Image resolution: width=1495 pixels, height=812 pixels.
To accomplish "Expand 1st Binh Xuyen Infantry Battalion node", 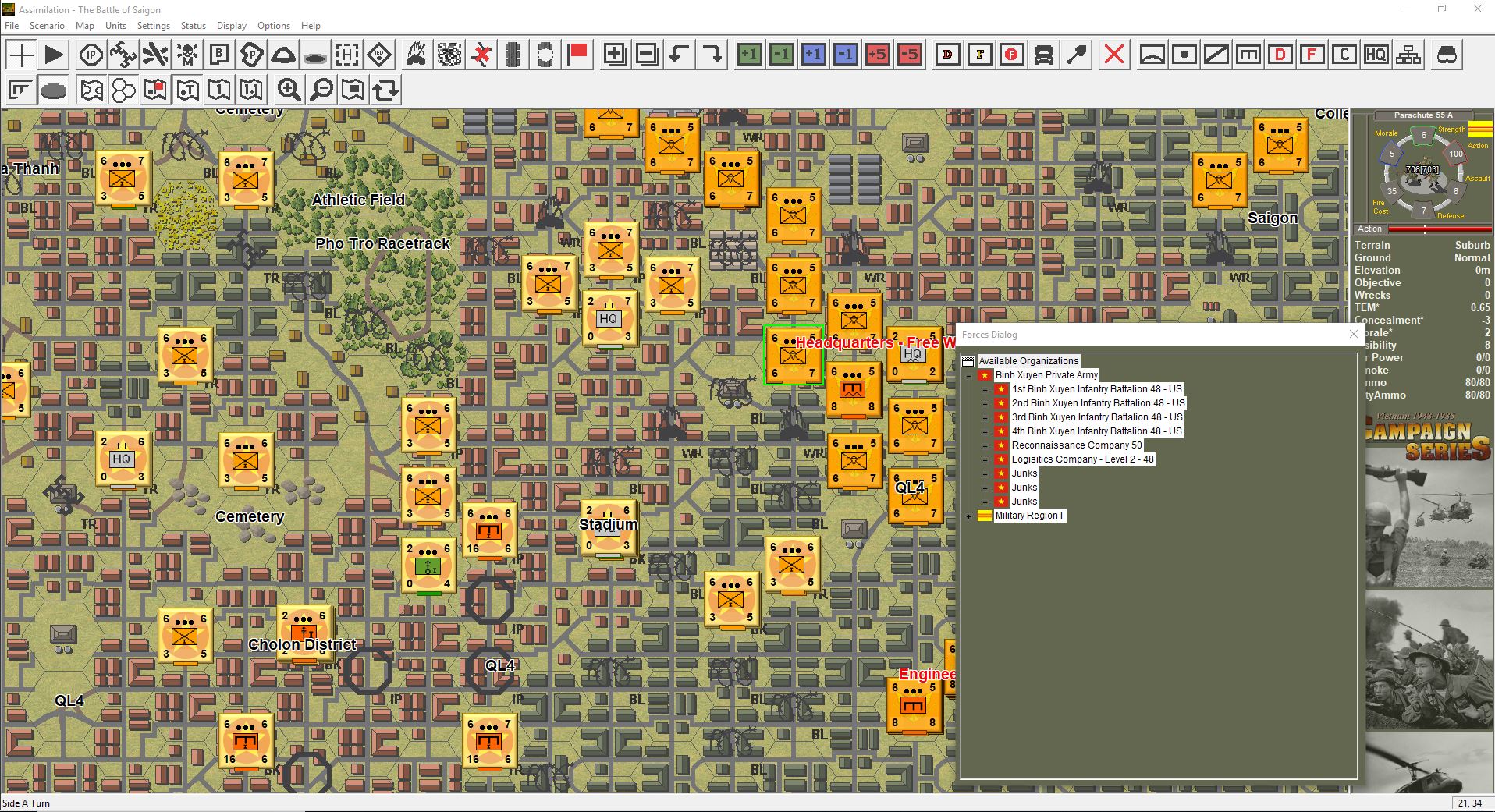I will click(985, 389).
